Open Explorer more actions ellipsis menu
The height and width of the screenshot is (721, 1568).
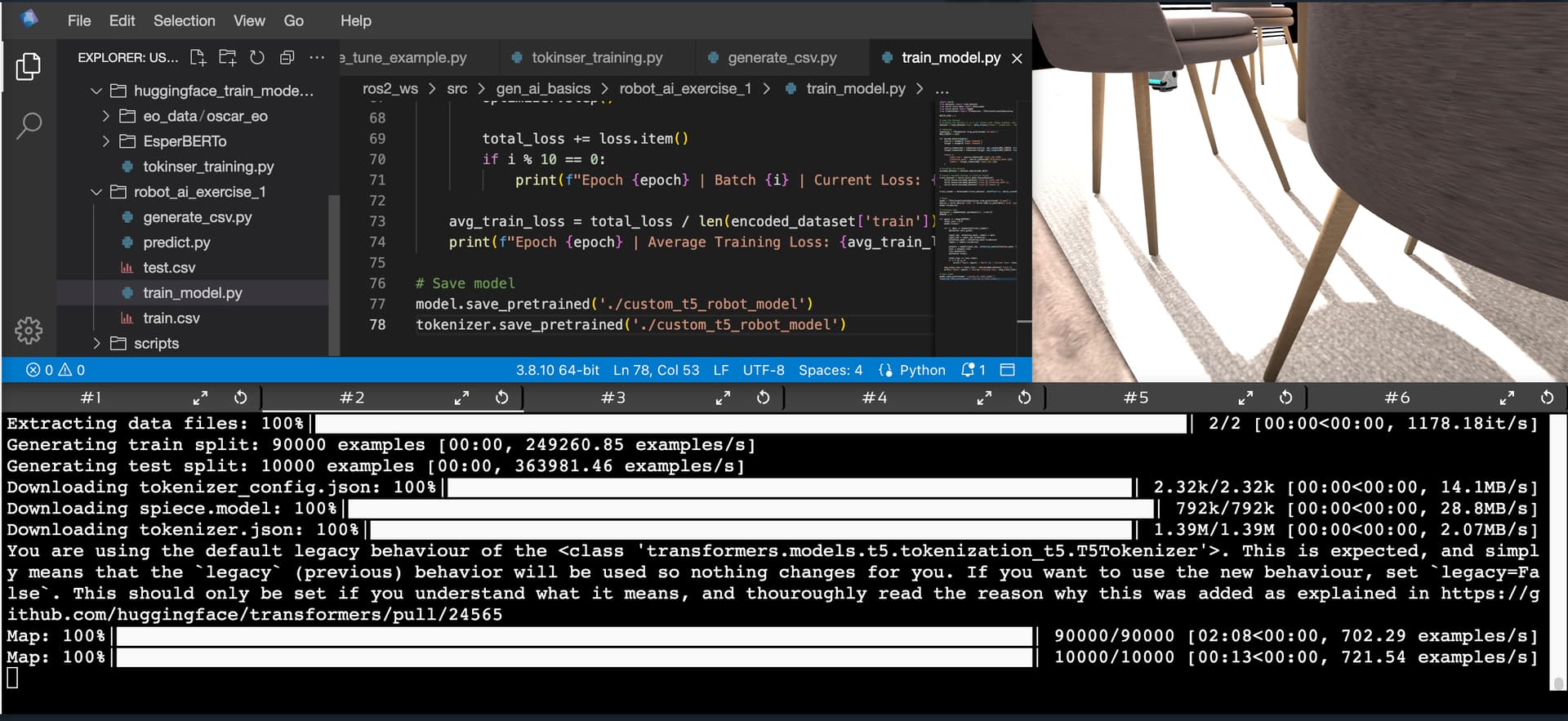coord(317,57)
